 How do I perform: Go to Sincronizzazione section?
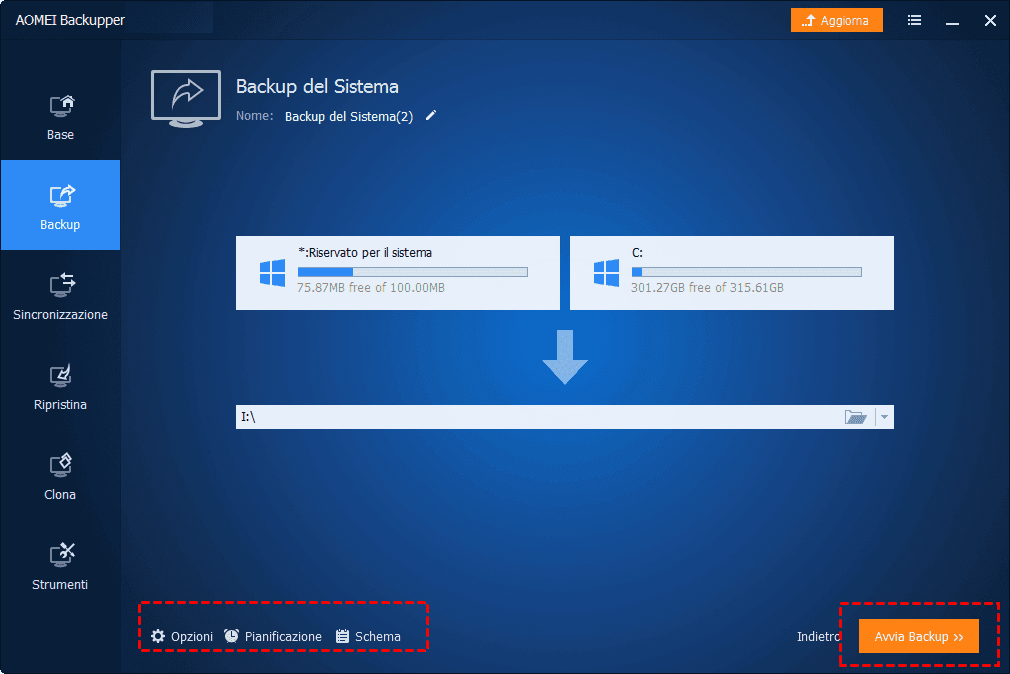[60, 295]
